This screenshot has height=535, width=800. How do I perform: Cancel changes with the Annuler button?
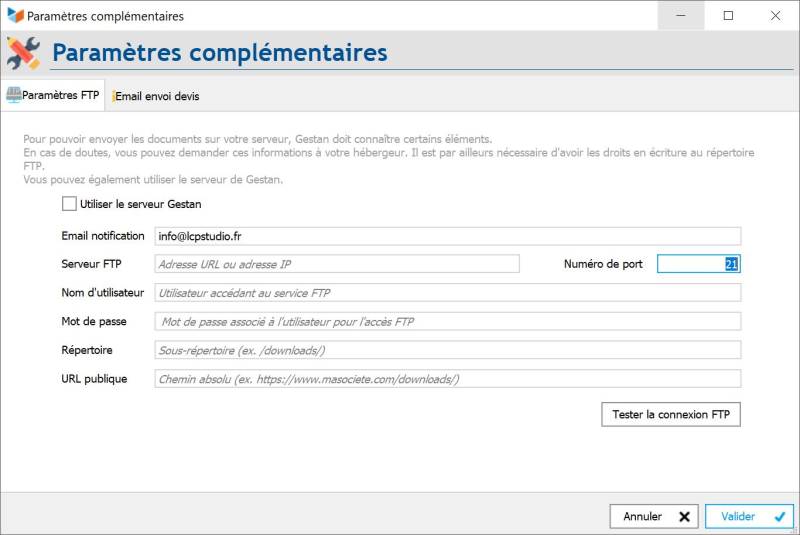[x=655, y=517]
